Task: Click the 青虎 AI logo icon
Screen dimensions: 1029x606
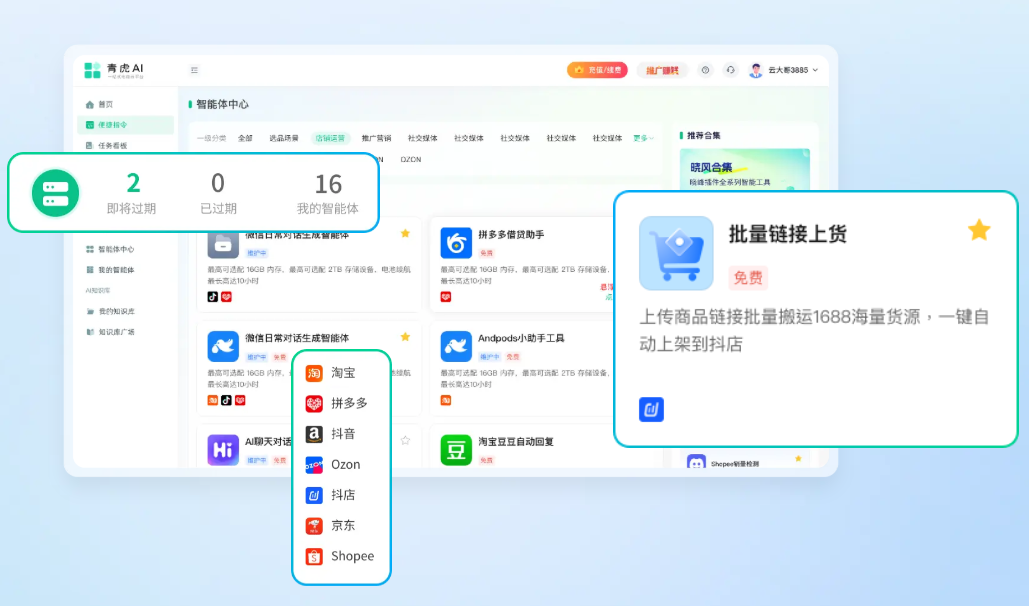Action: [92, 70]
